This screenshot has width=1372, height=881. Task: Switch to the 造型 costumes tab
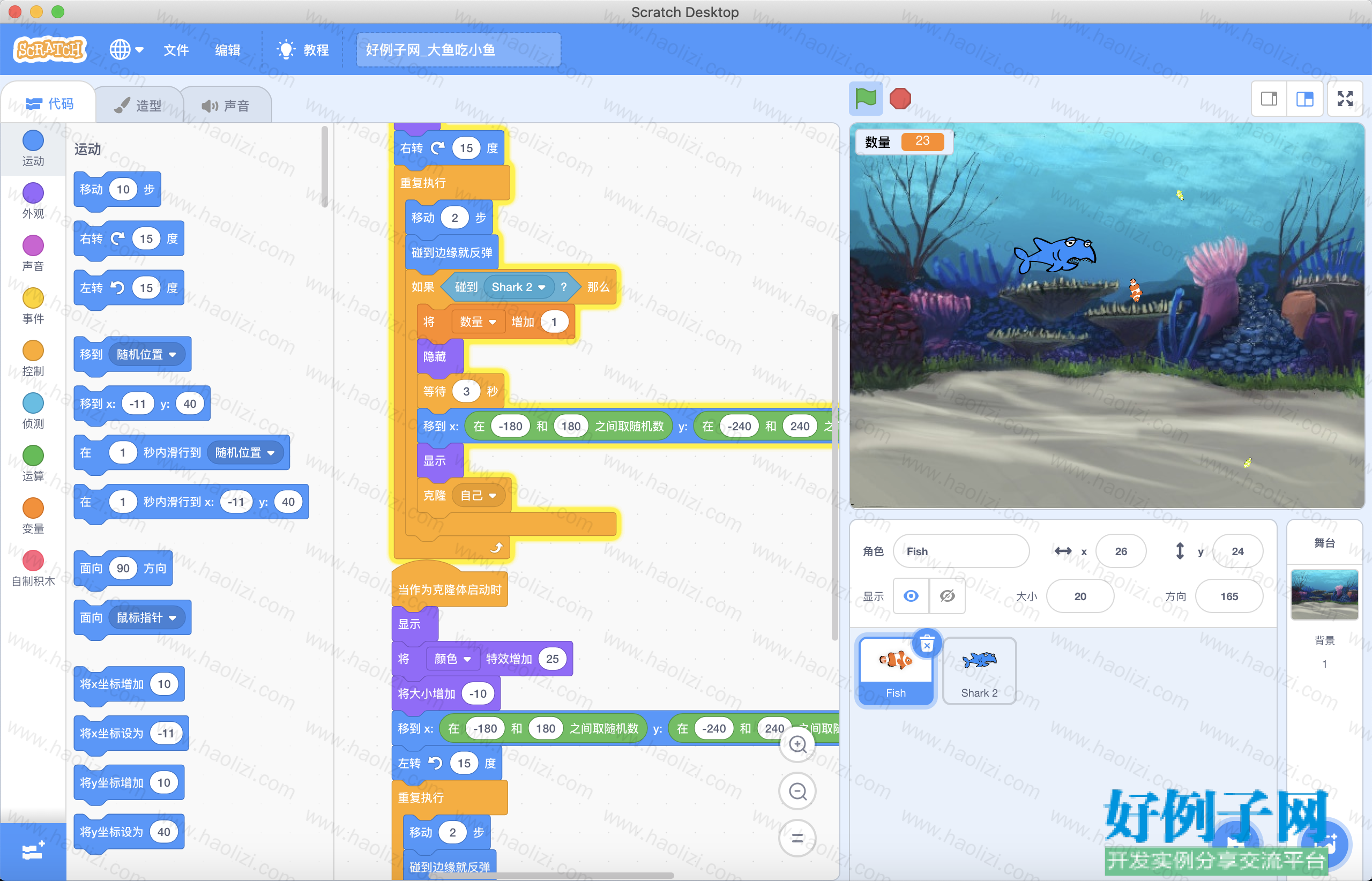[x=138, y=105]
